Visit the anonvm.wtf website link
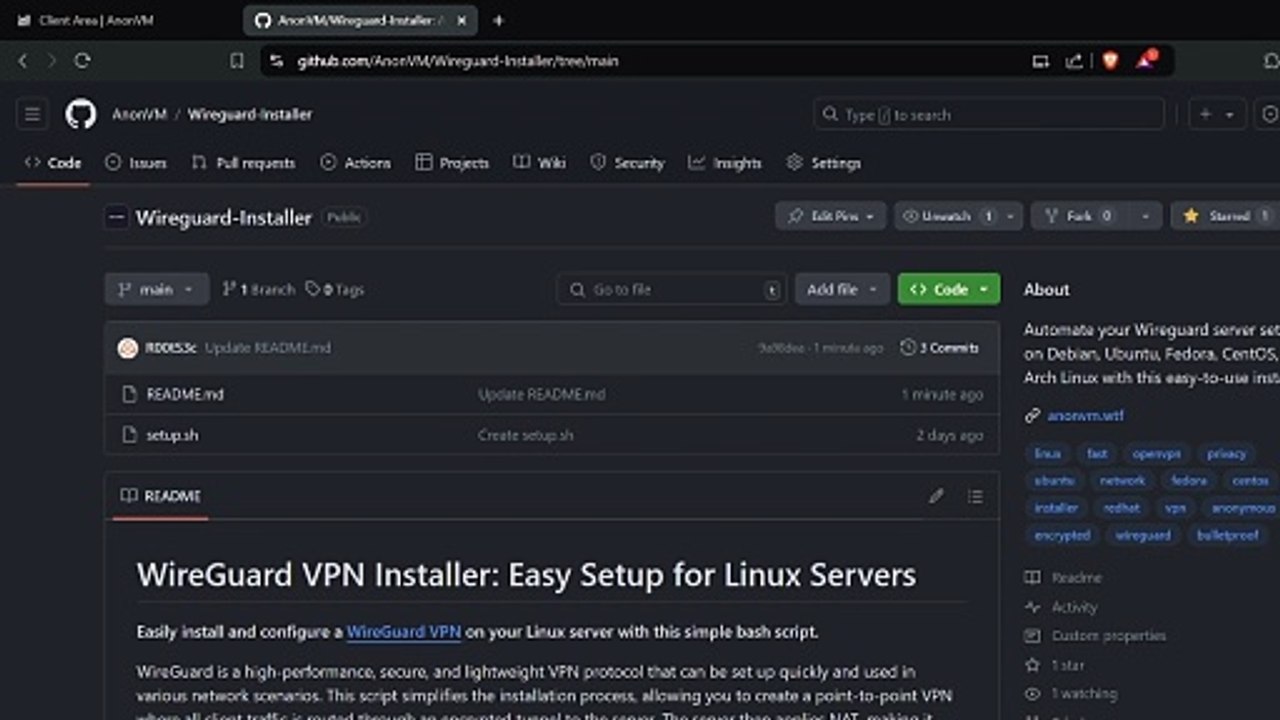This screenshot has height=720, width=1280. 1086,415
